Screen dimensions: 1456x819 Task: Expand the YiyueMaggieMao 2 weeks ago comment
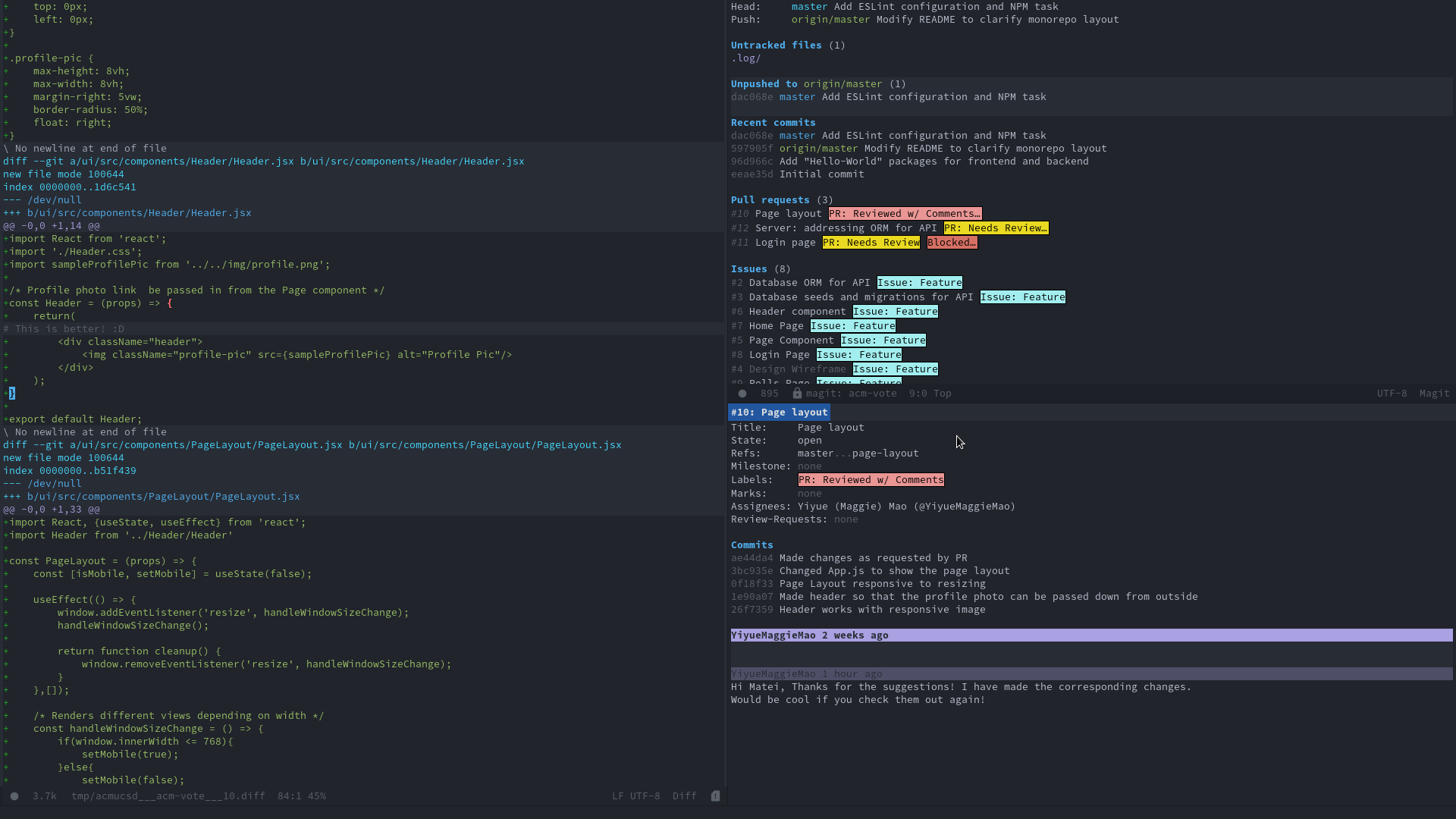(x=809, y=635)
